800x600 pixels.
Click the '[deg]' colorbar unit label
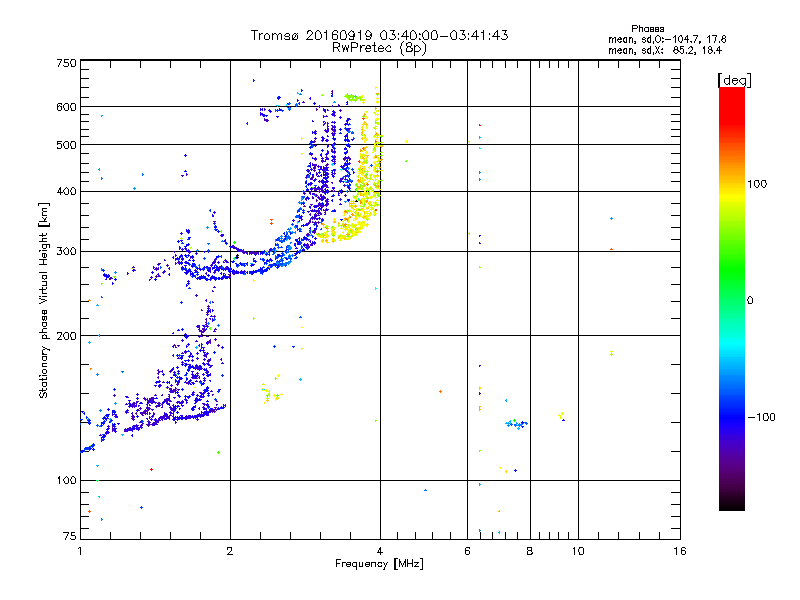(x=734, y=81)
